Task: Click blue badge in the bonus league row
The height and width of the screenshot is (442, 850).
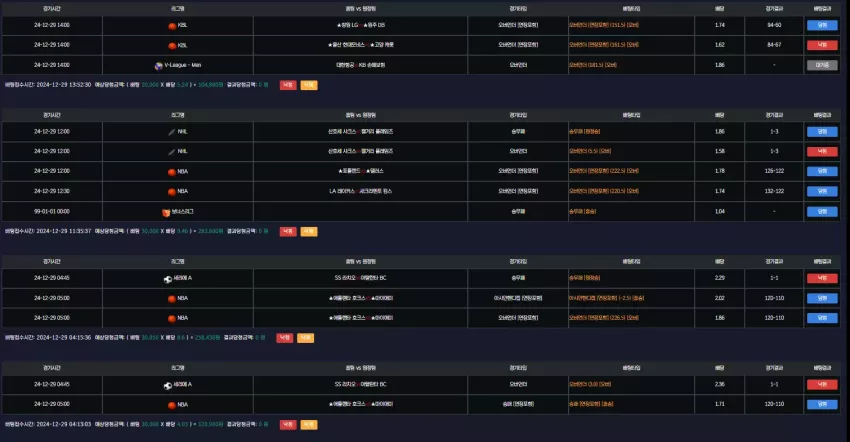Action: 822,212
